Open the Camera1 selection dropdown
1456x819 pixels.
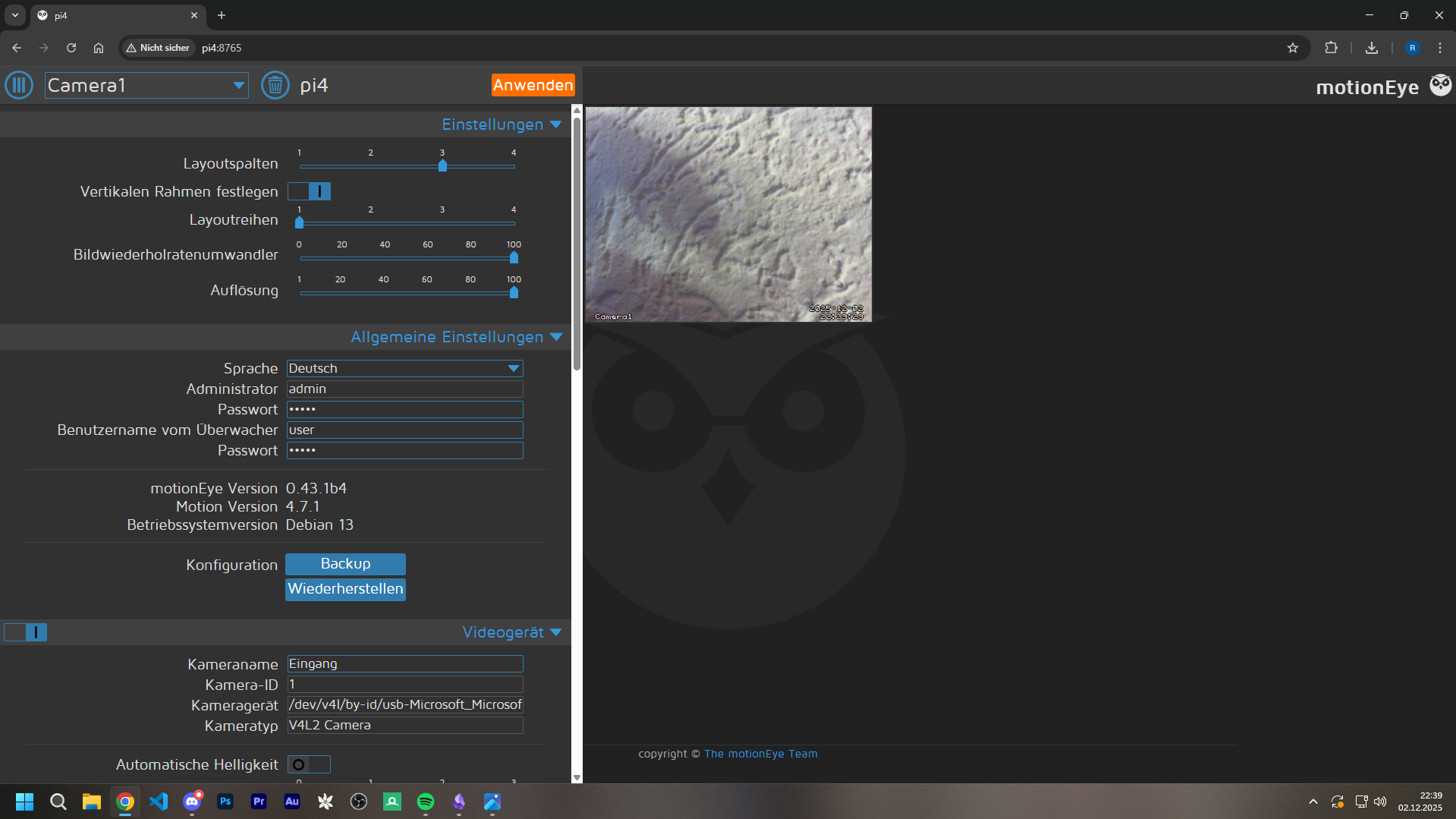146,85
